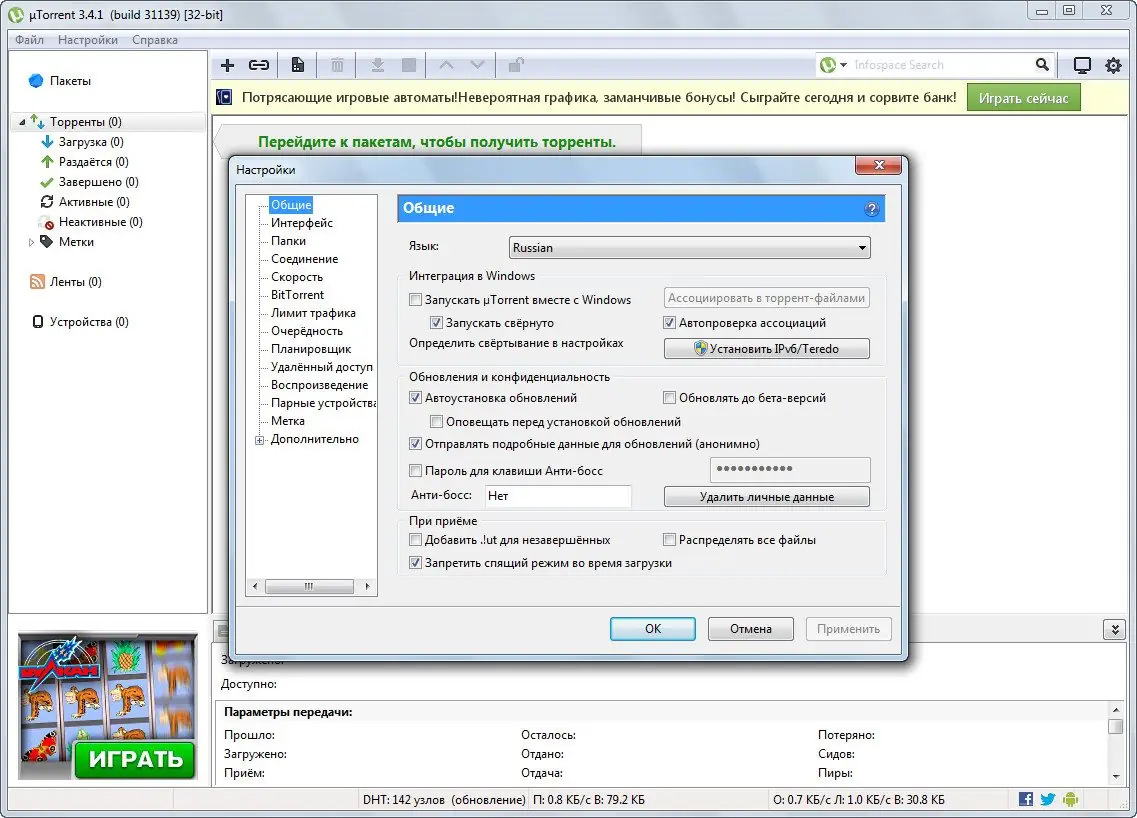Click the Facebook icon in status bar
This screenshot has height=818, width=1137.
click(1025, 798)
